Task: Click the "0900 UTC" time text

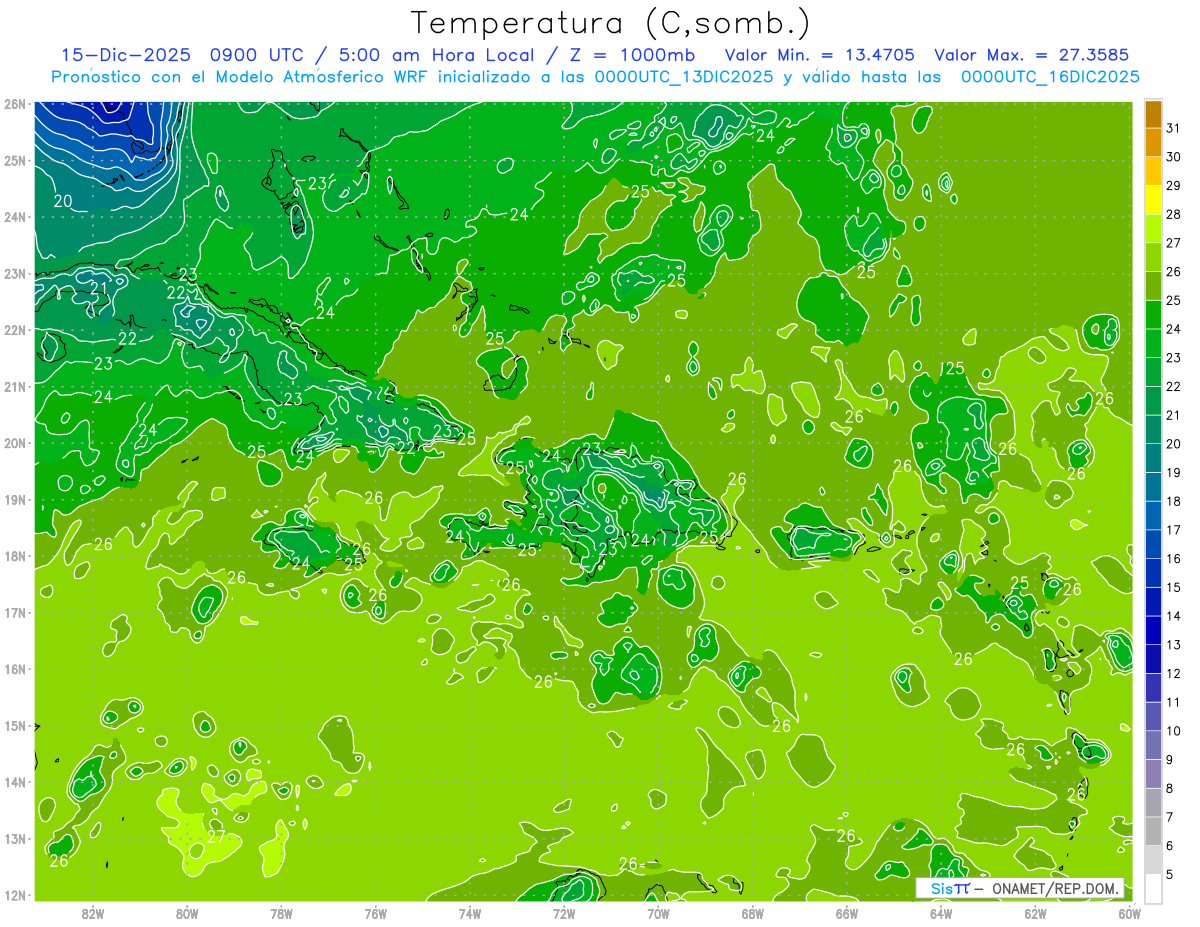Action: (x=256, y=55)
